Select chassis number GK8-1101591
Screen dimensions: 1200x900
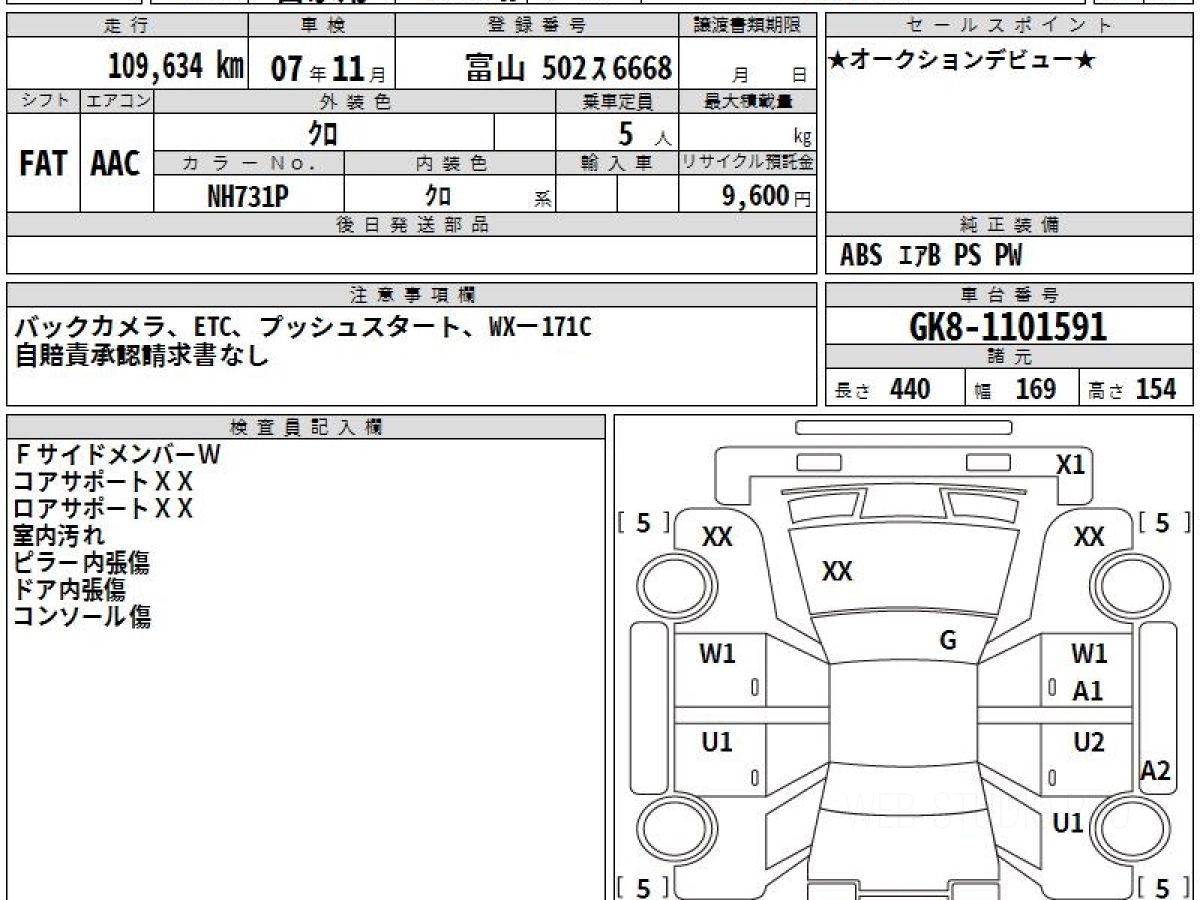1009,326
